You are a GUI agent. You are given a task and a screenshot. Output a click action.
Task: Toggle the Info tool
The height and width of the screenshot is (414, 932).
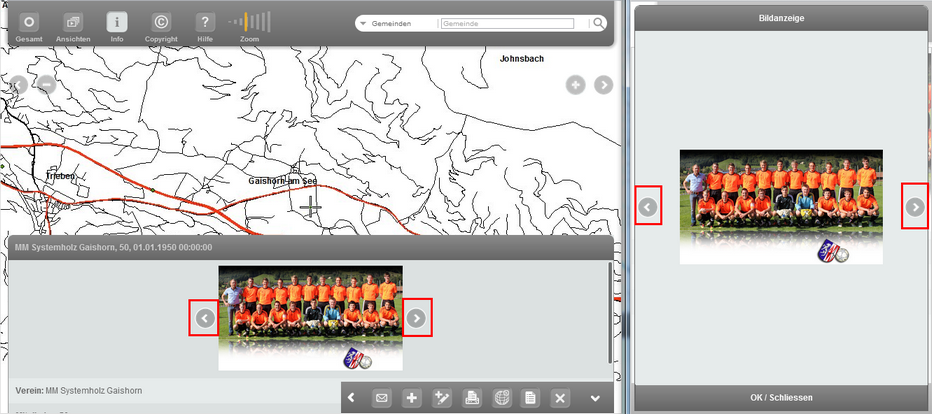point(116,23)
